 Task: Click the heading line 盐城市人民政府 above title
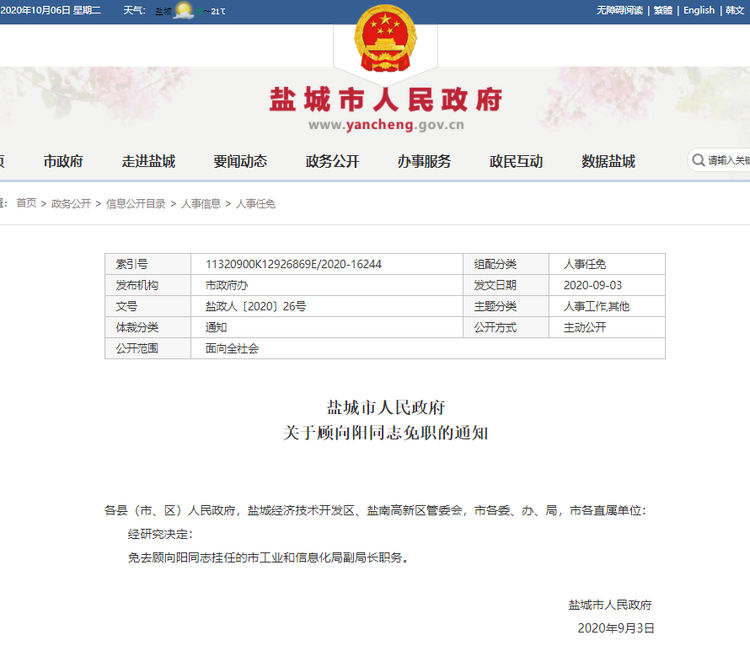tap(386, 407)
